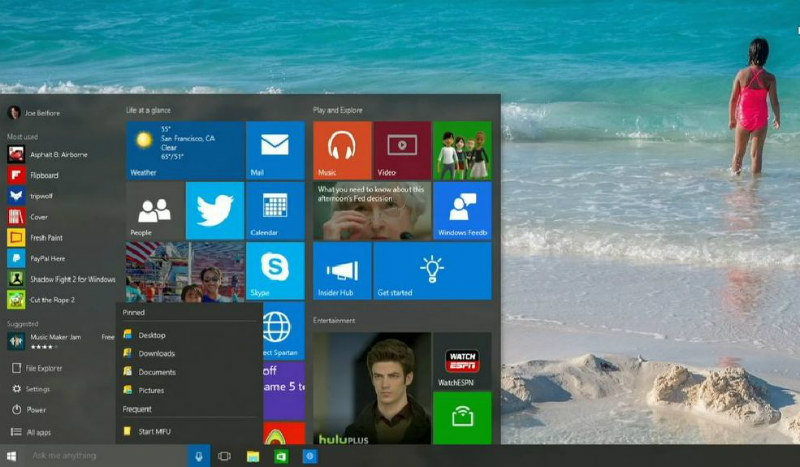
Task: Open the Mail tile
Action: click(x=276, y=150)
